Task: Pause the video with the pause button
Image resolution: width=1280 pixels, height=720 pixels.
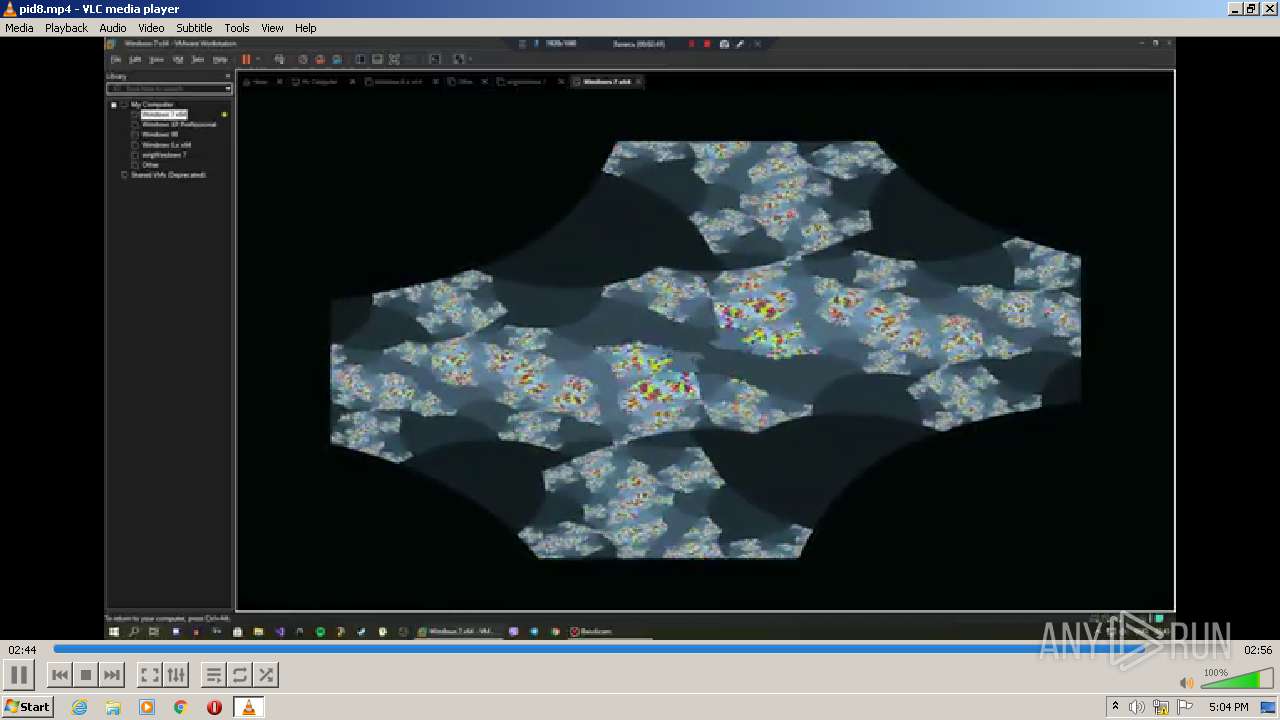Action: tap(19, 675)
